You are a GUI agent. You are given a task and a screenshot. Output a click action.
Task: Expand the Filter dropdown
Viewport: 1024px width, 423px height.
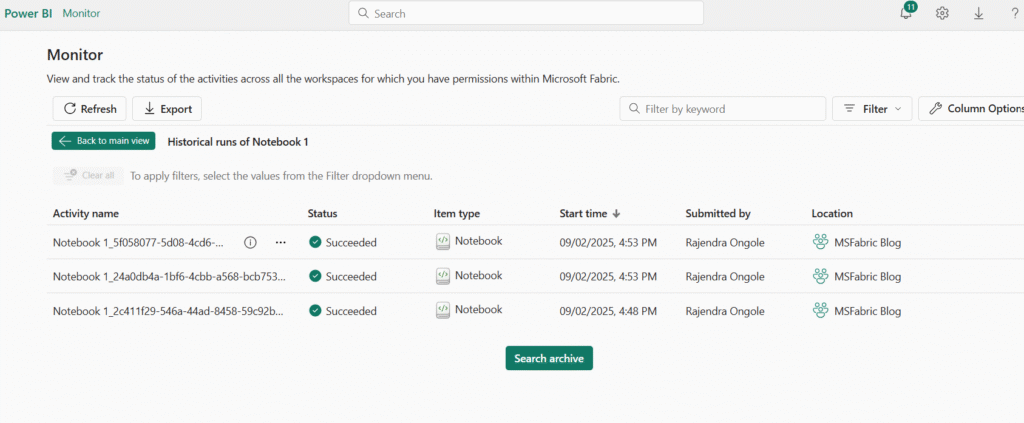pyautogui.click(x=872, y=109)
